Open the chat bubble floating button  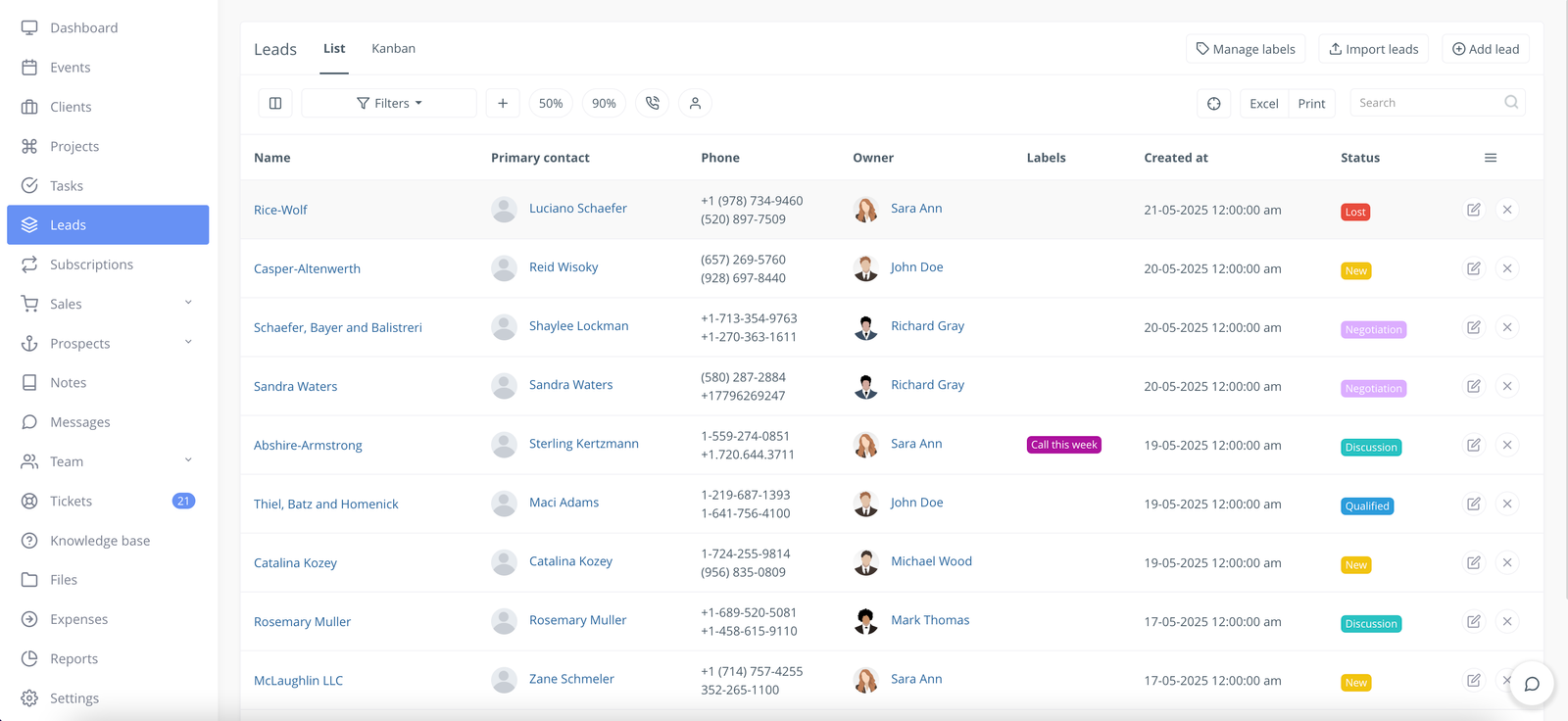(1532, 684)
